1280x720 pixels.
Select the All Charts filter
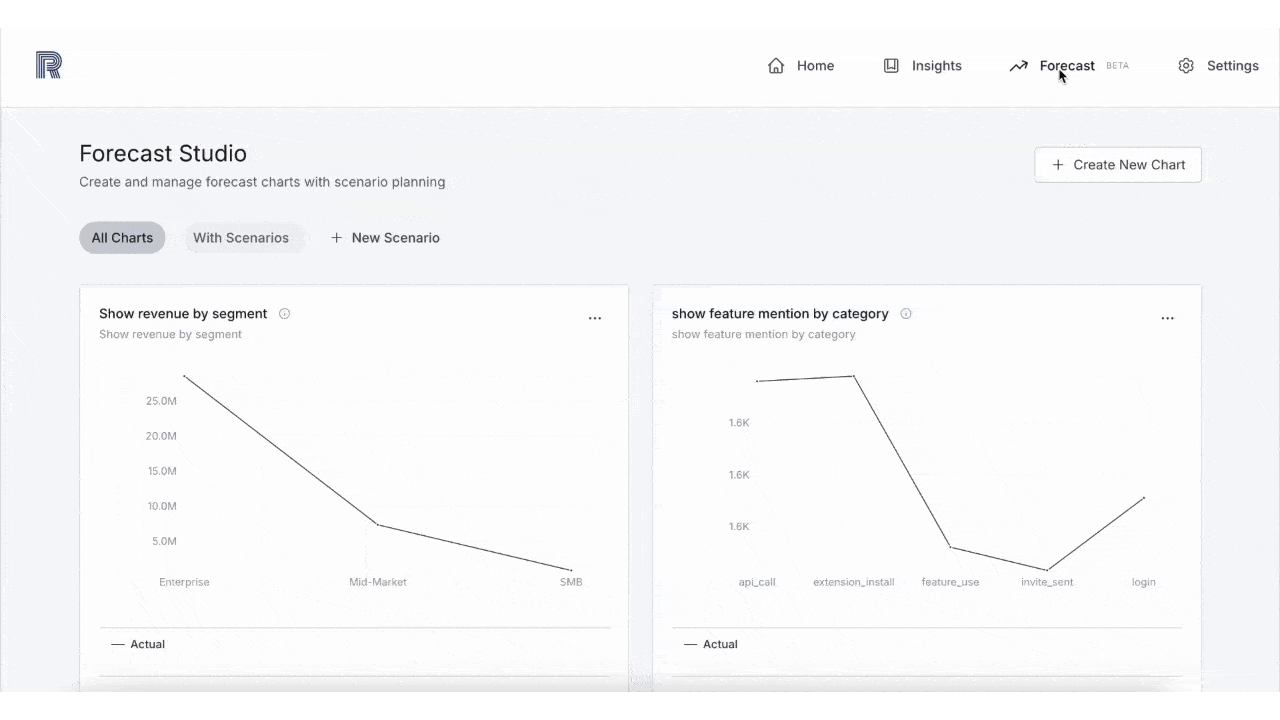122,238
